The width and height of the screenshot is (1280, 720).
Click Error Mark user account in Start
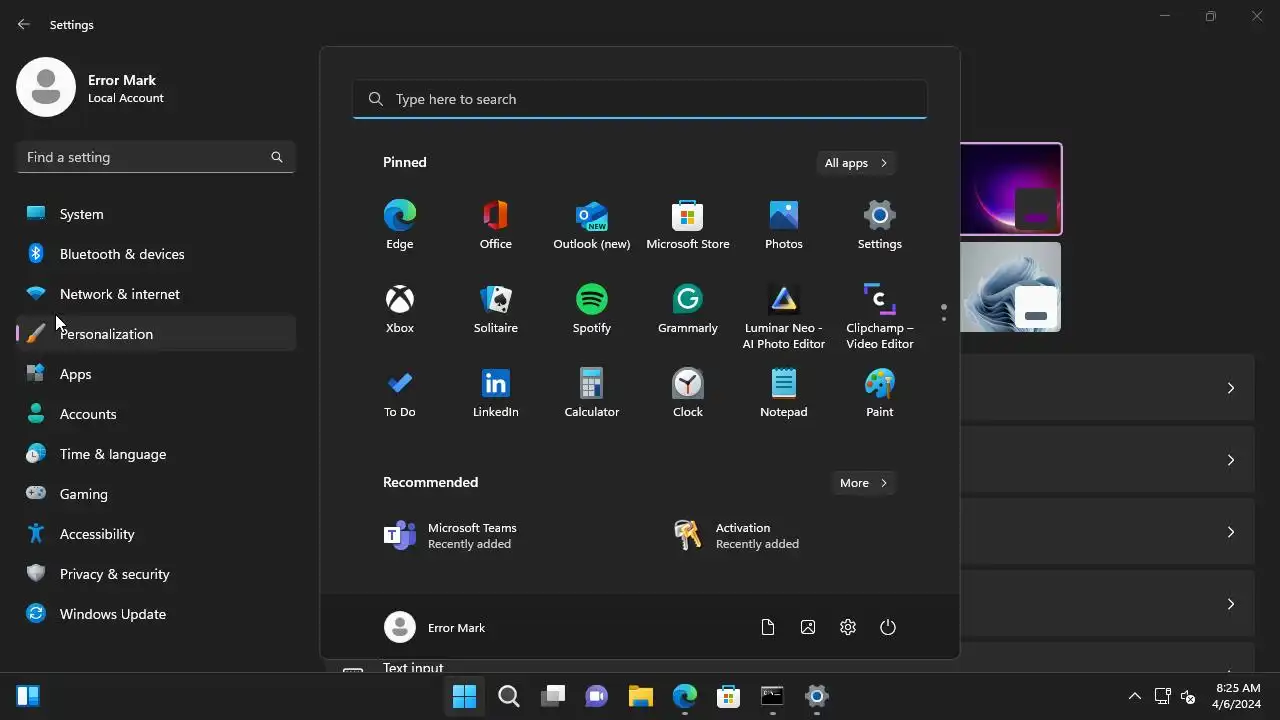[x=435, y=628]
